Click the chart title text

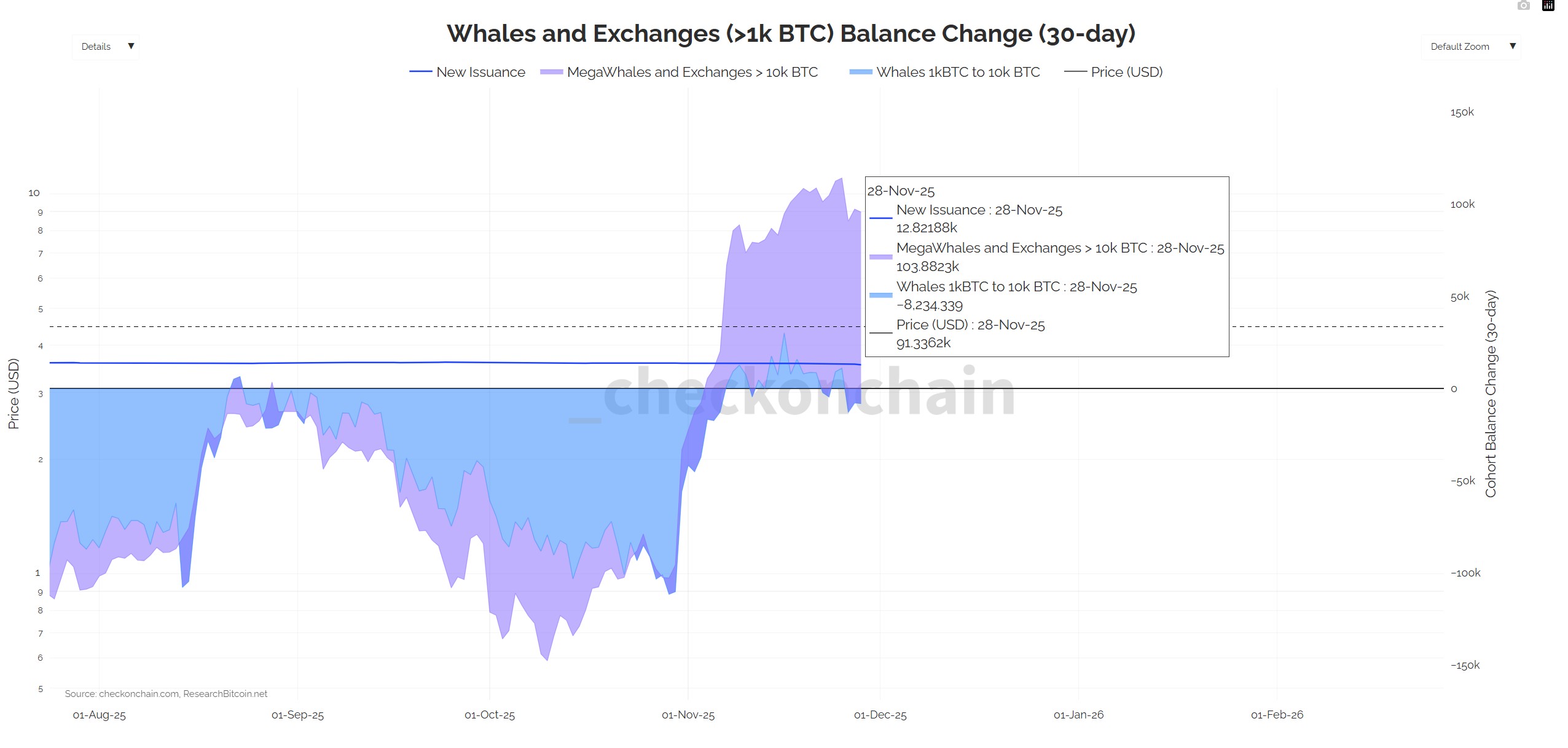[791, 34]
